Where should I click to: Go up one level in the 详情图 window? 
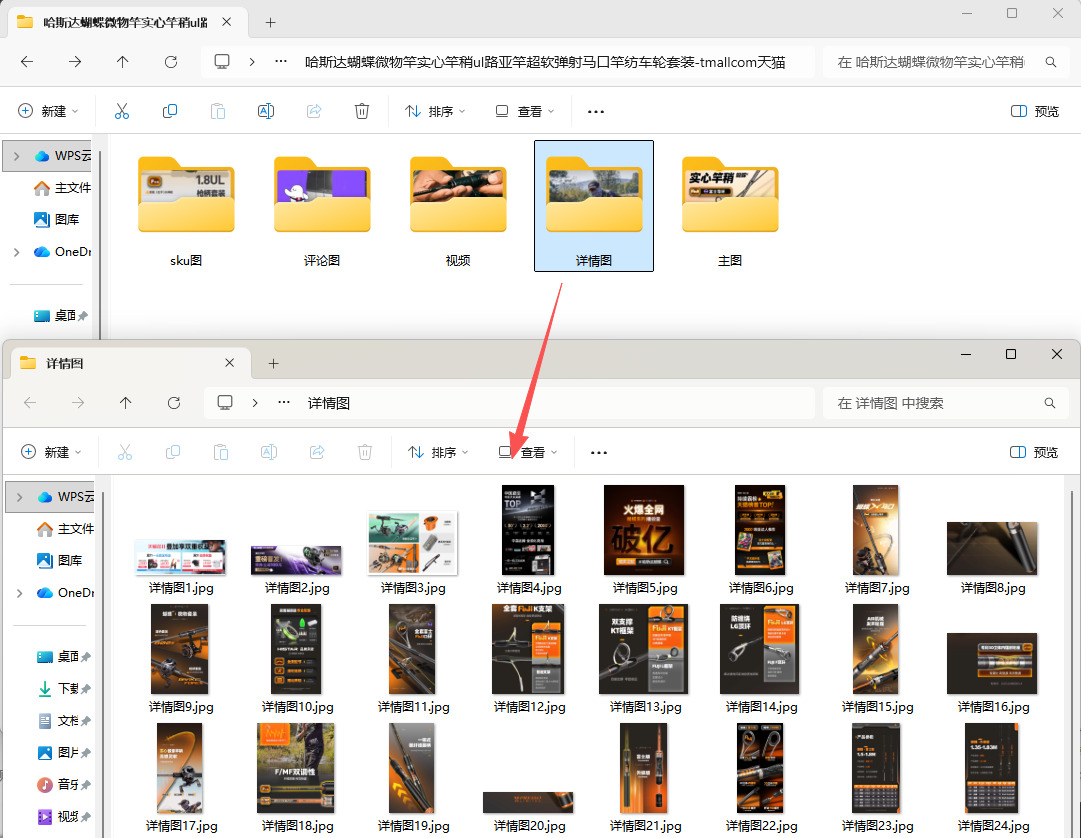click(x=125, y=403)
